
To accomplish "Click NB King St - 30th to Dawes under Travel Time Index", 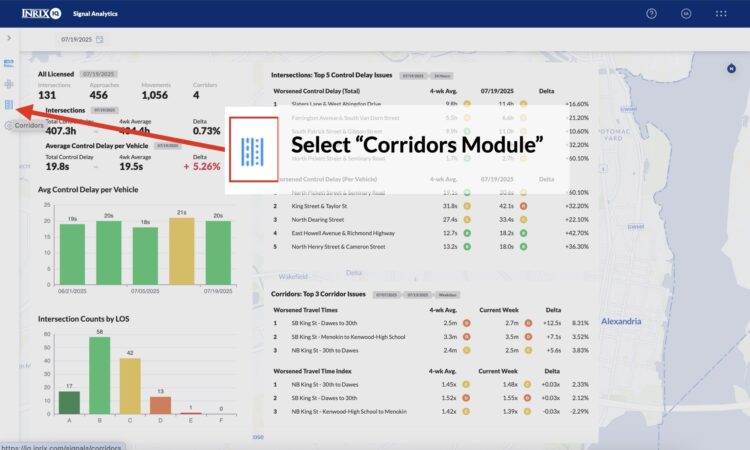I will pos(325,384).
